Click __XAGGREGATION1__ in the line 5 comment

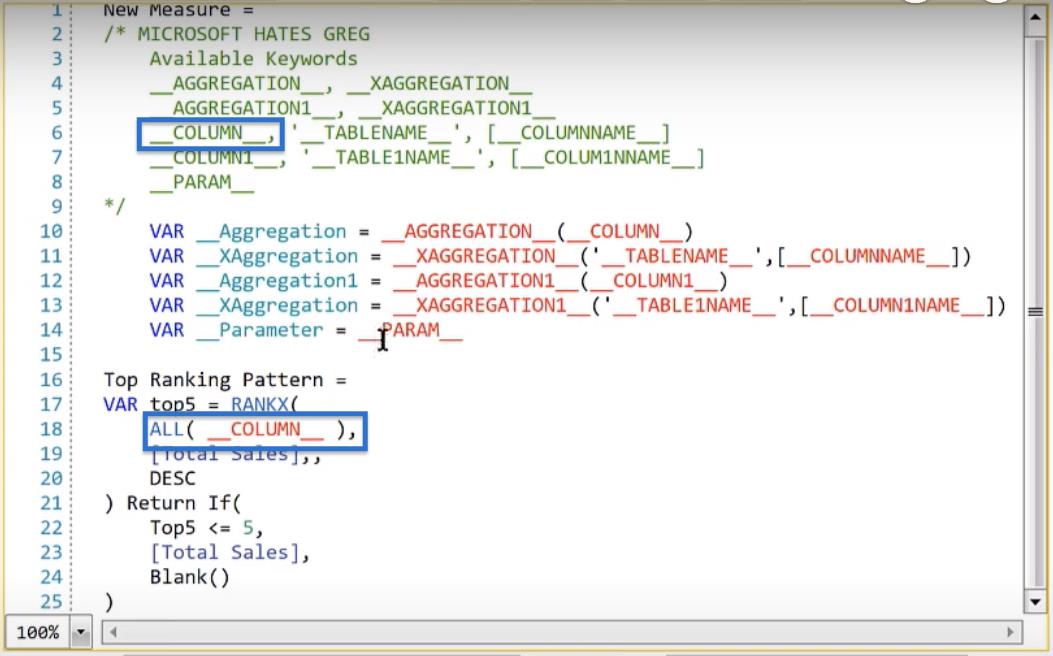[x=457, y=108]
